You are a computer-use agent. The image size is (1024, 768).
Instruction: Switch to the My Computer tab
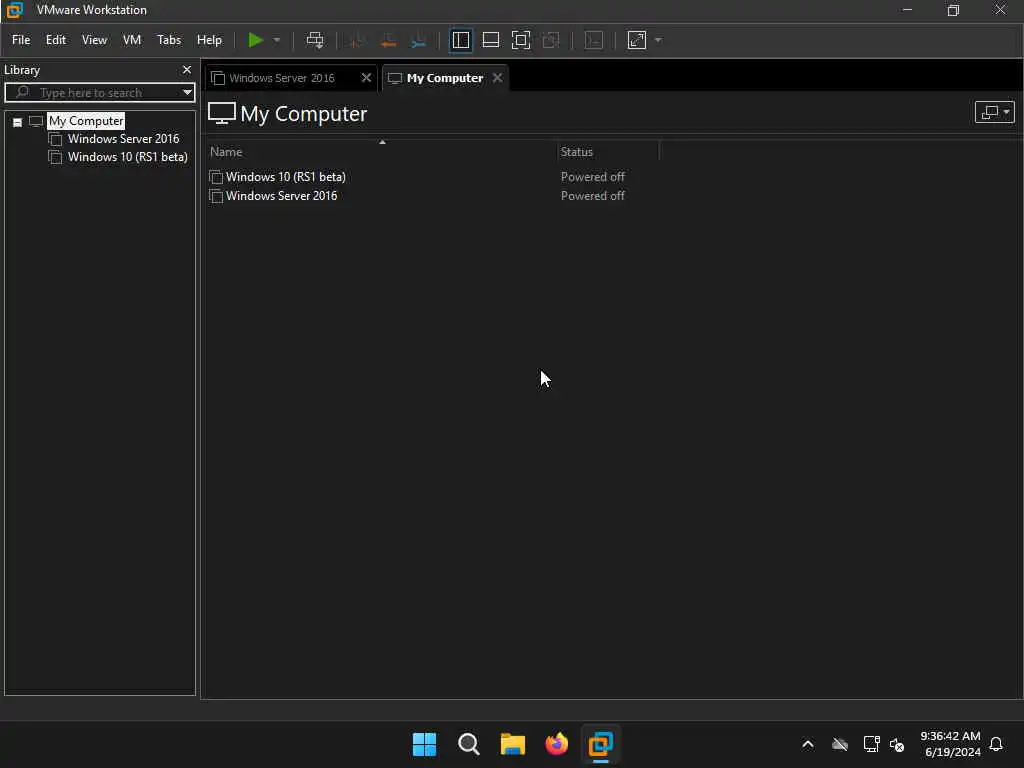[x=444, y=78]
